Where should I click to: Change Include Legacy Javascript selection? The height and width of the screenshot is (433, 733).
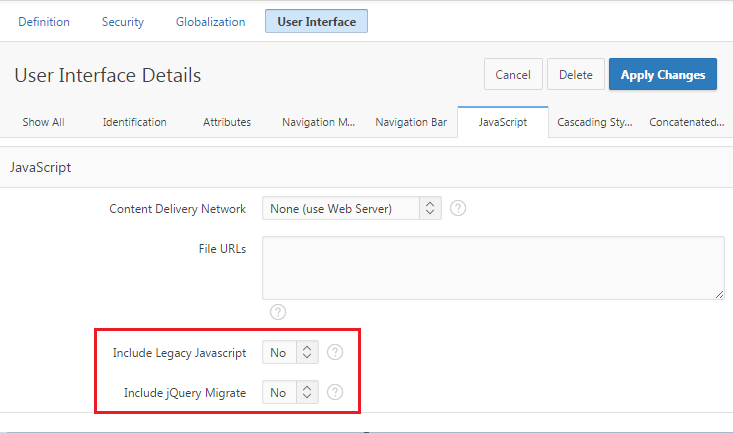(290, 352)
